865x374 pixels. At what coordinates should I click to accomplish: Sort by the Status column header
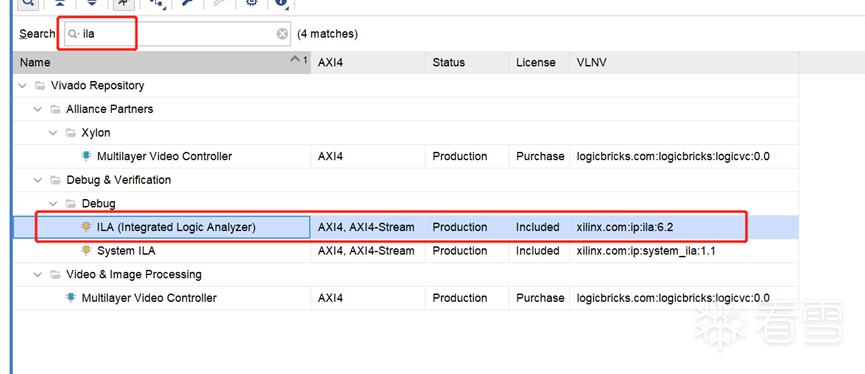tap(467, 62)
